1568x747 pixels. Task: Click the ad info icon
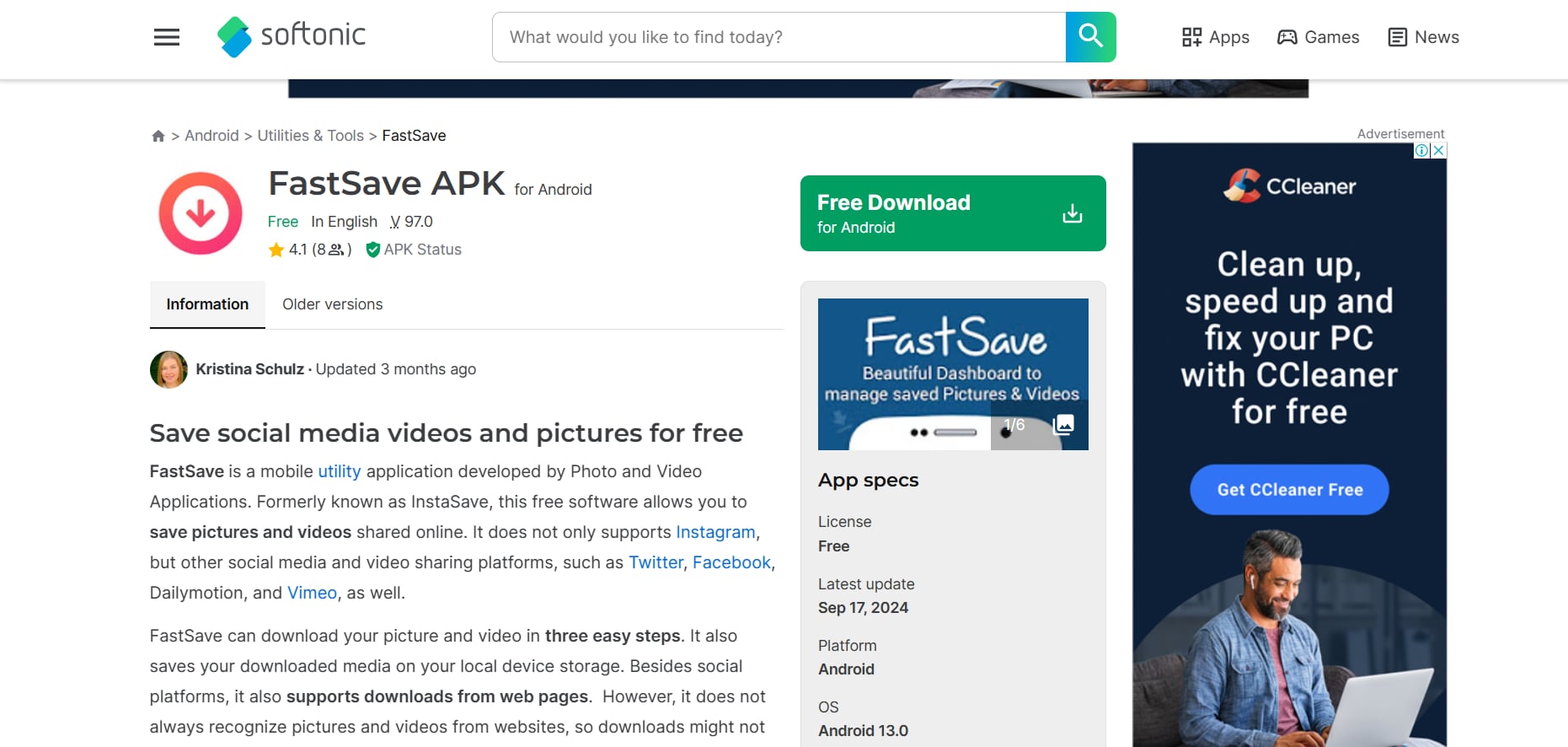click(x=1421, y=151)
